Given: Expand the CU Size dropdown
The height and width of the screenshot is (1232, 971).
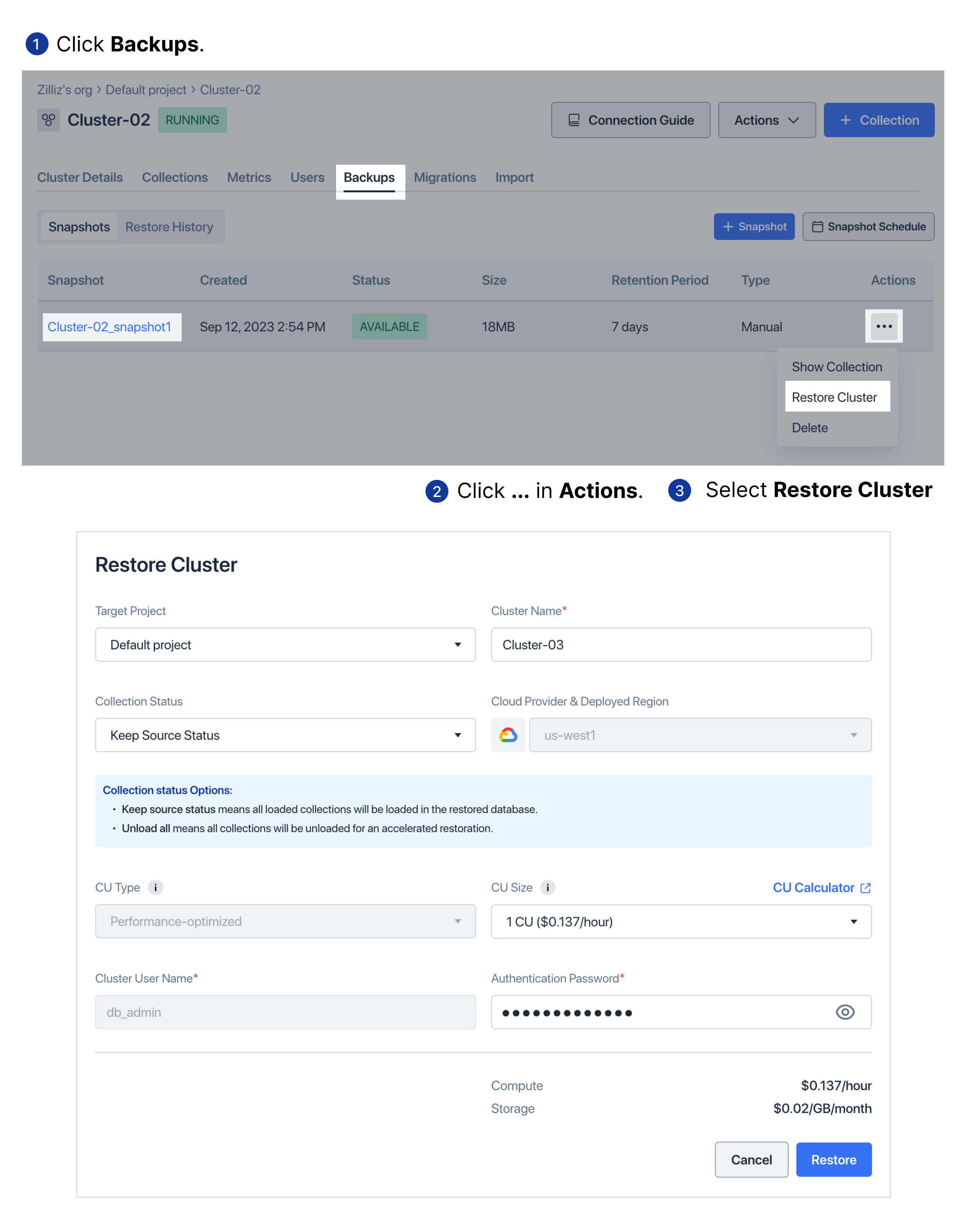Looking at the screenshot, I should point(681,922).
